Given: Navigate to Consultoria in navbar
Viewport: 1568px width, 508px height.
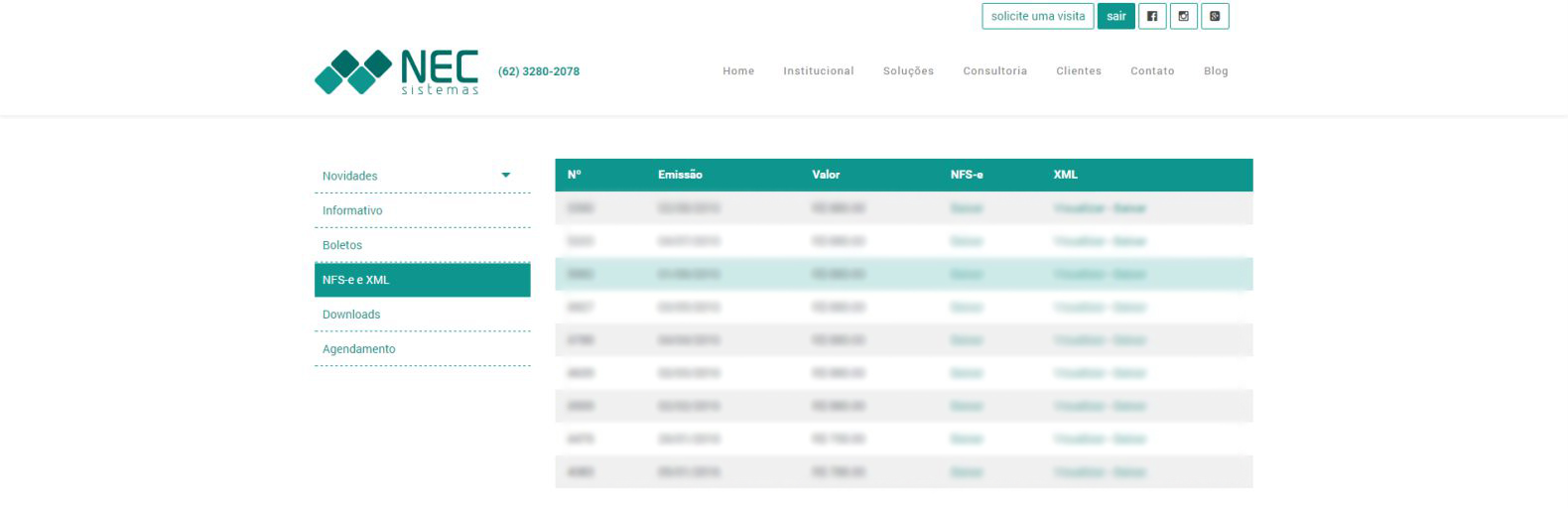Looking at the screenshot, I should pos(994,71).
